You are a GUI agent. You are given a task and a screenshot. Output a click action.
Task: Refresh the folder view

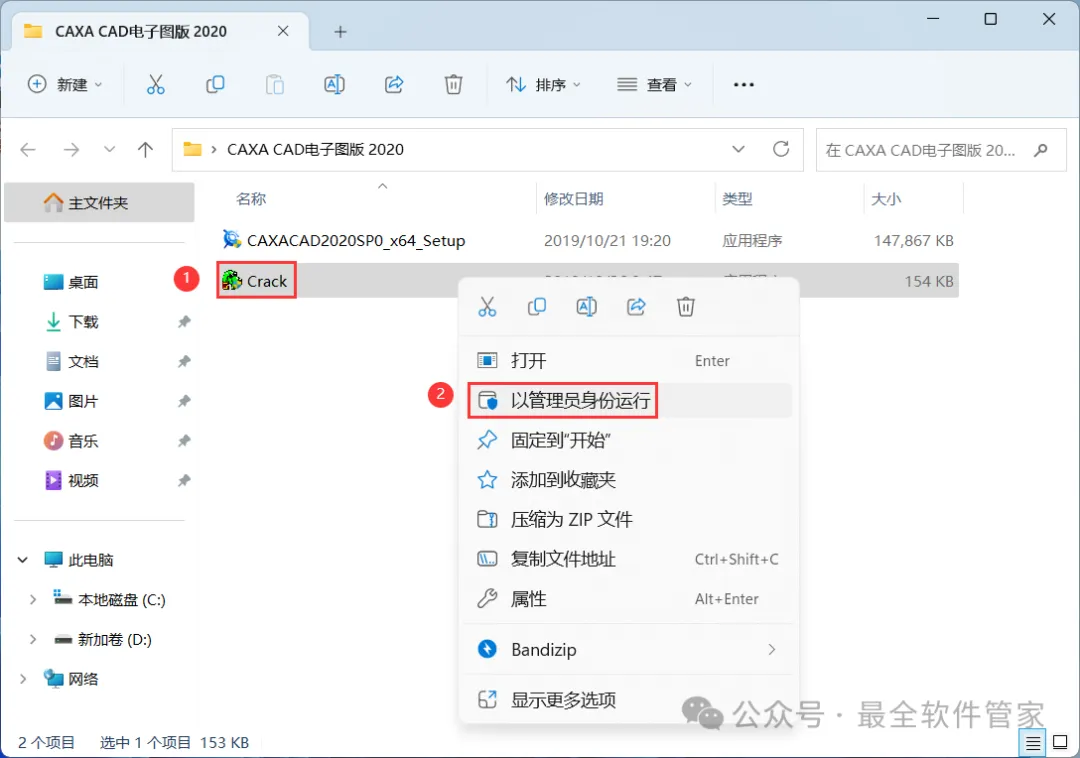(781, 149)
